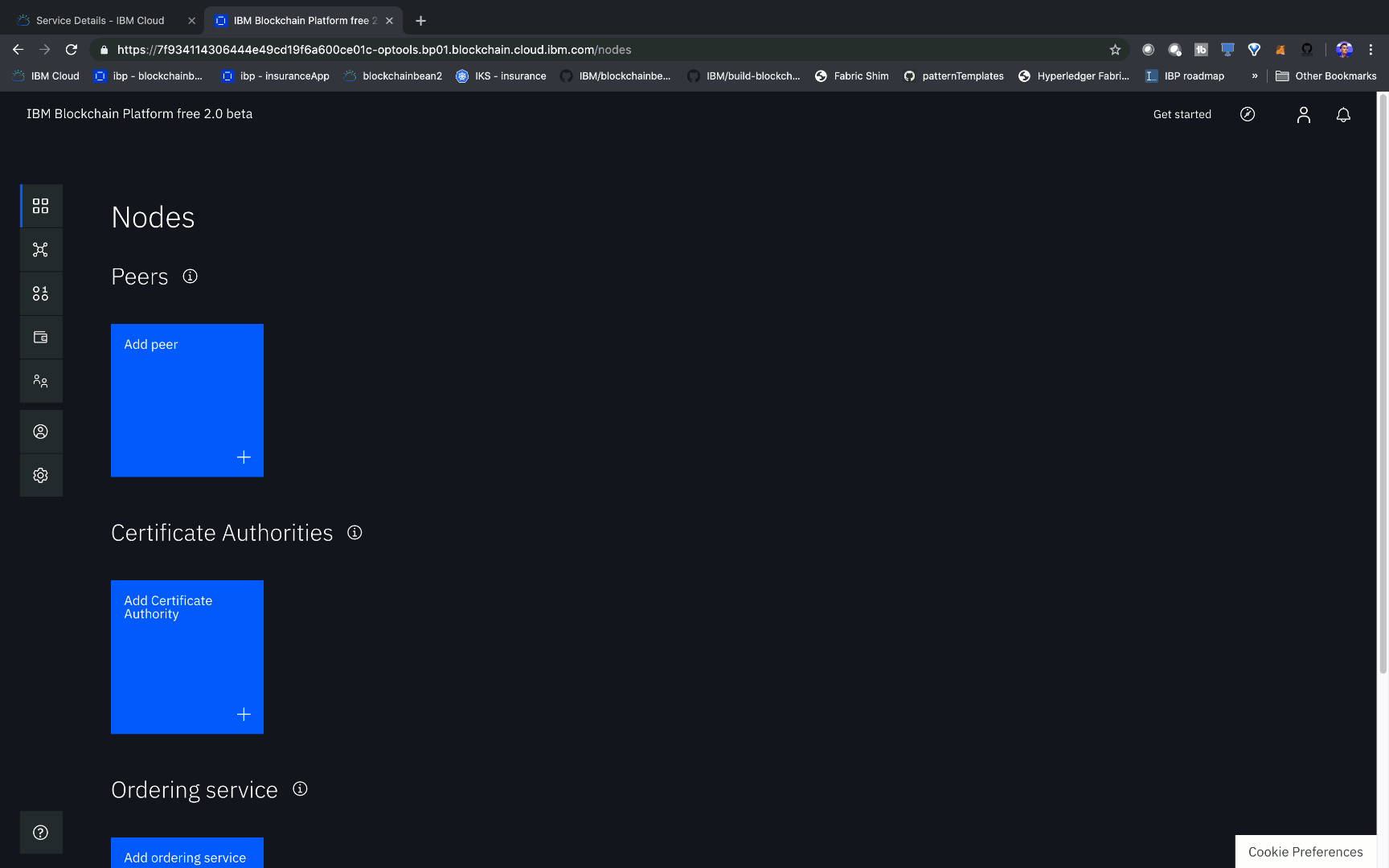Open the notifications bell icon
Viewport: 1389px width, 868px height.
[x=1343, y=115]
